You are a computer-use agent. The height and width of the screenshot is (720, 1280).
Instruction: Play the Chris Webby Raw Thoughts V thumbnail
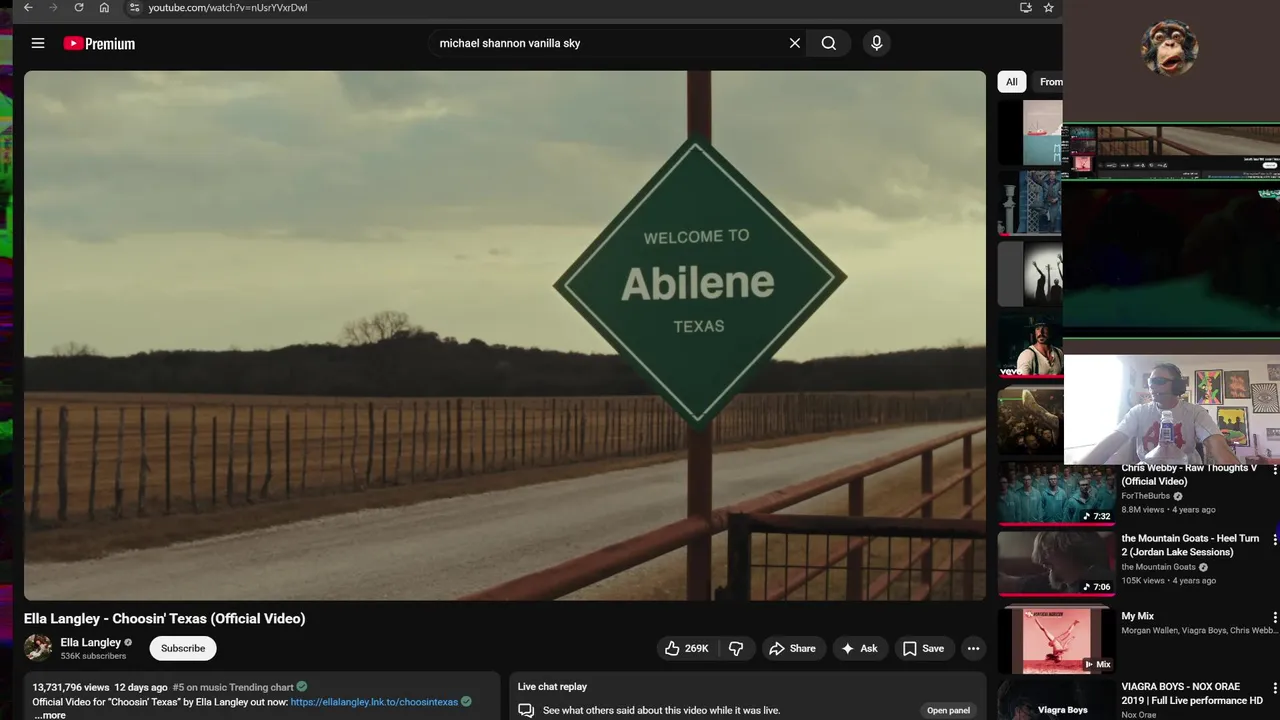(x=1056, y=493)
